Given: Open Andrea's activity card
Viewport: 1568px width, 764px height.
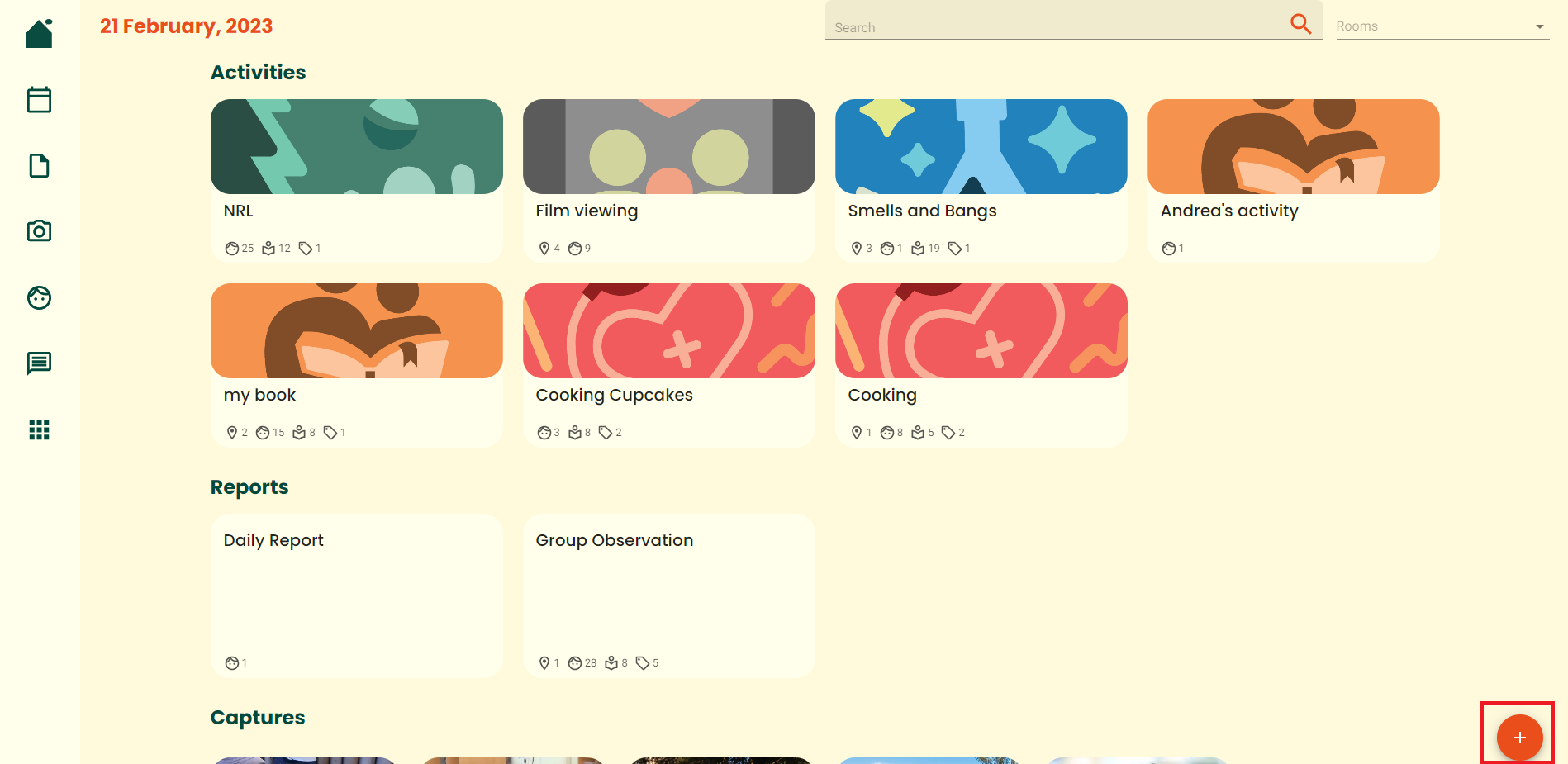Looking at the screenshot, I should coord(1294,181).
